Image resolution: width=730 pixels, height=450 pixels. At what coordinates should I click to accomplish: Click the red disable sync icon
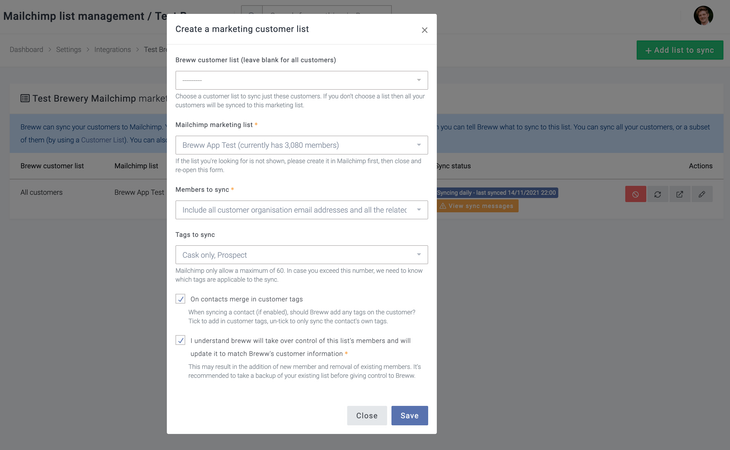pos(635,193)
